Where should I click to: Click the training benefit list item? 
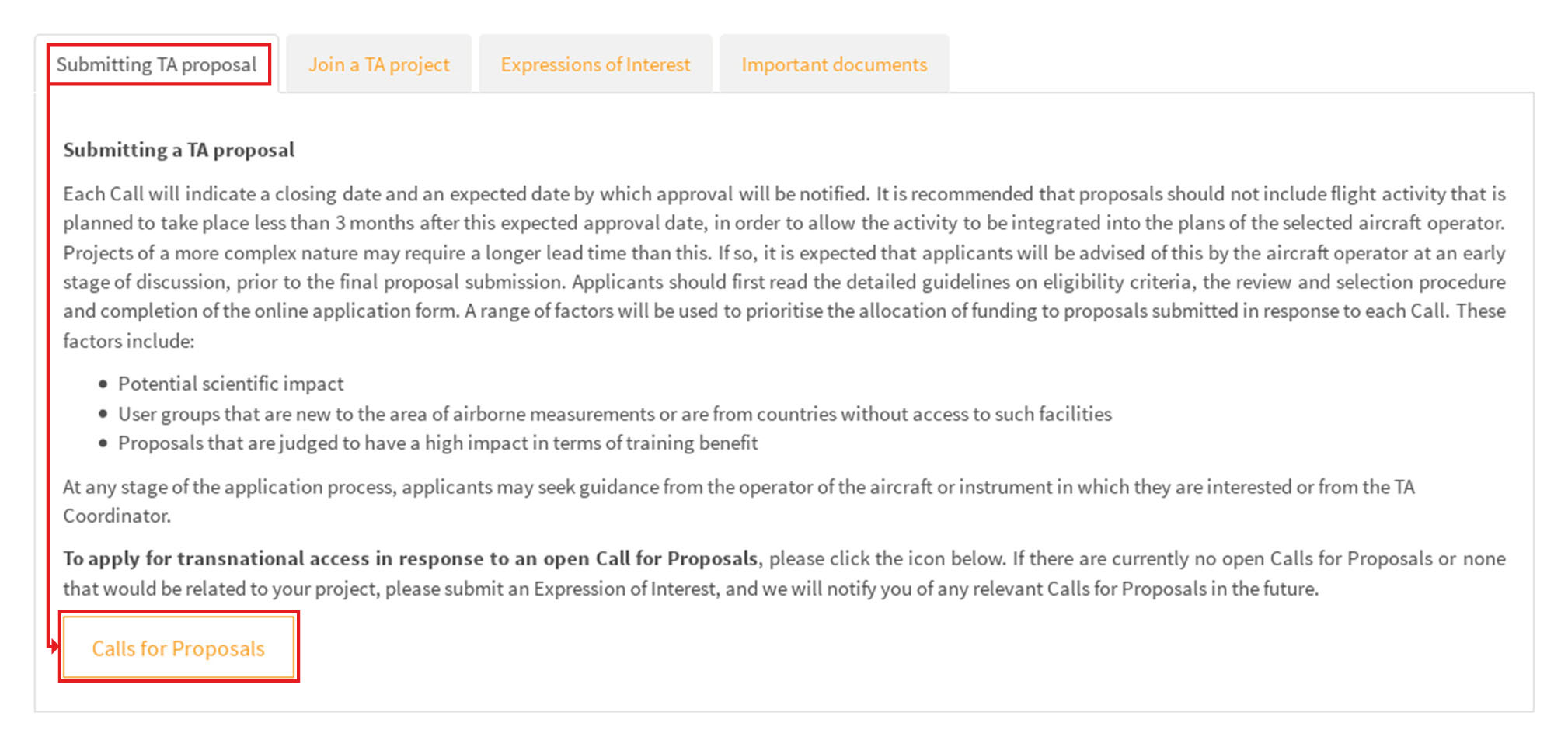coord(437,443)
